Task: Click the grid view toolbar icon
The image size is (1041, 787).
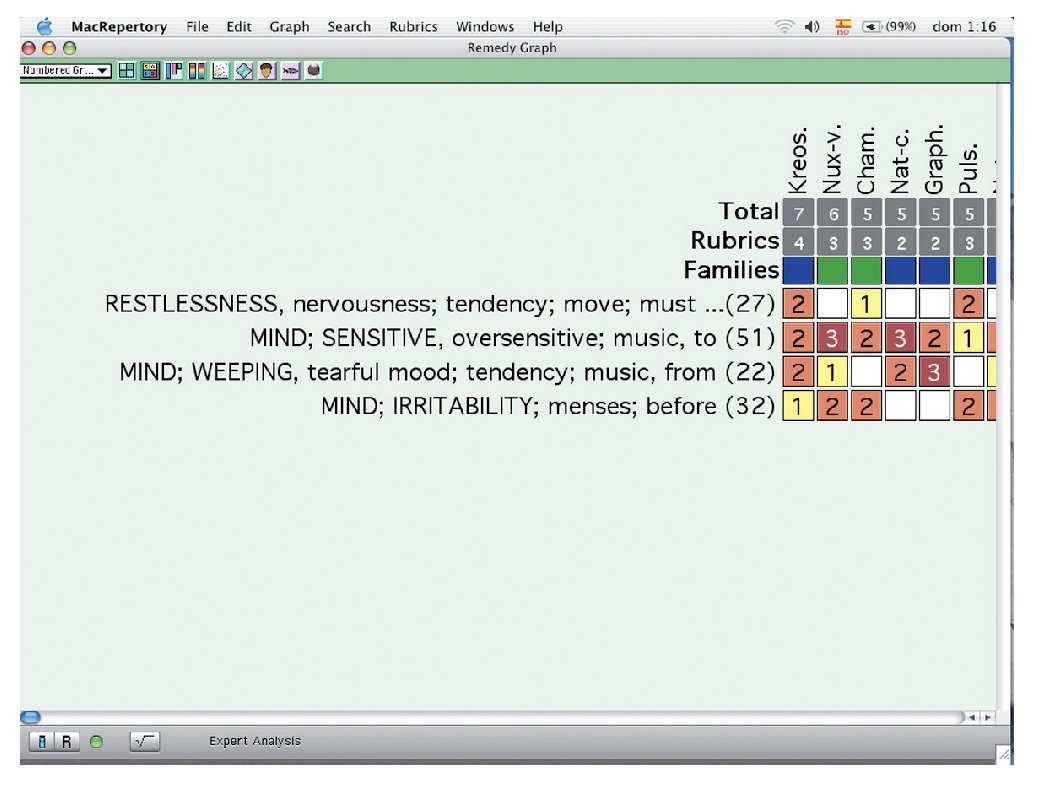Action: coord(127,71)
